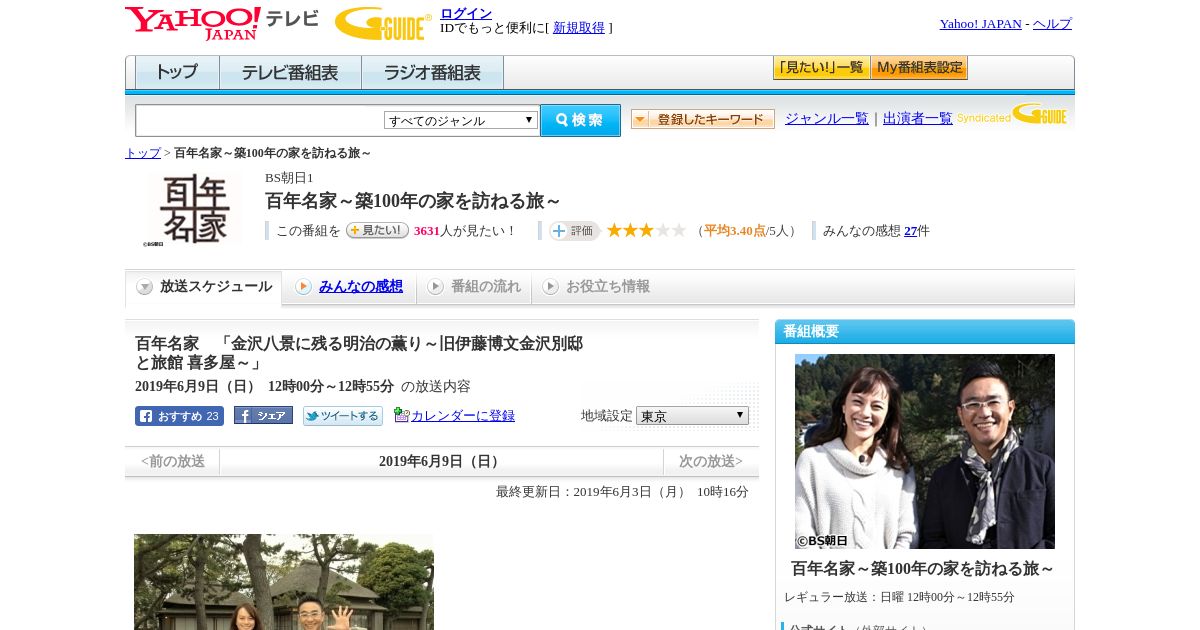Click the 百年名家 program logo thumbnail
Image resolution: width=1200 pixels, height=630 pixels.
coord(195,209)
